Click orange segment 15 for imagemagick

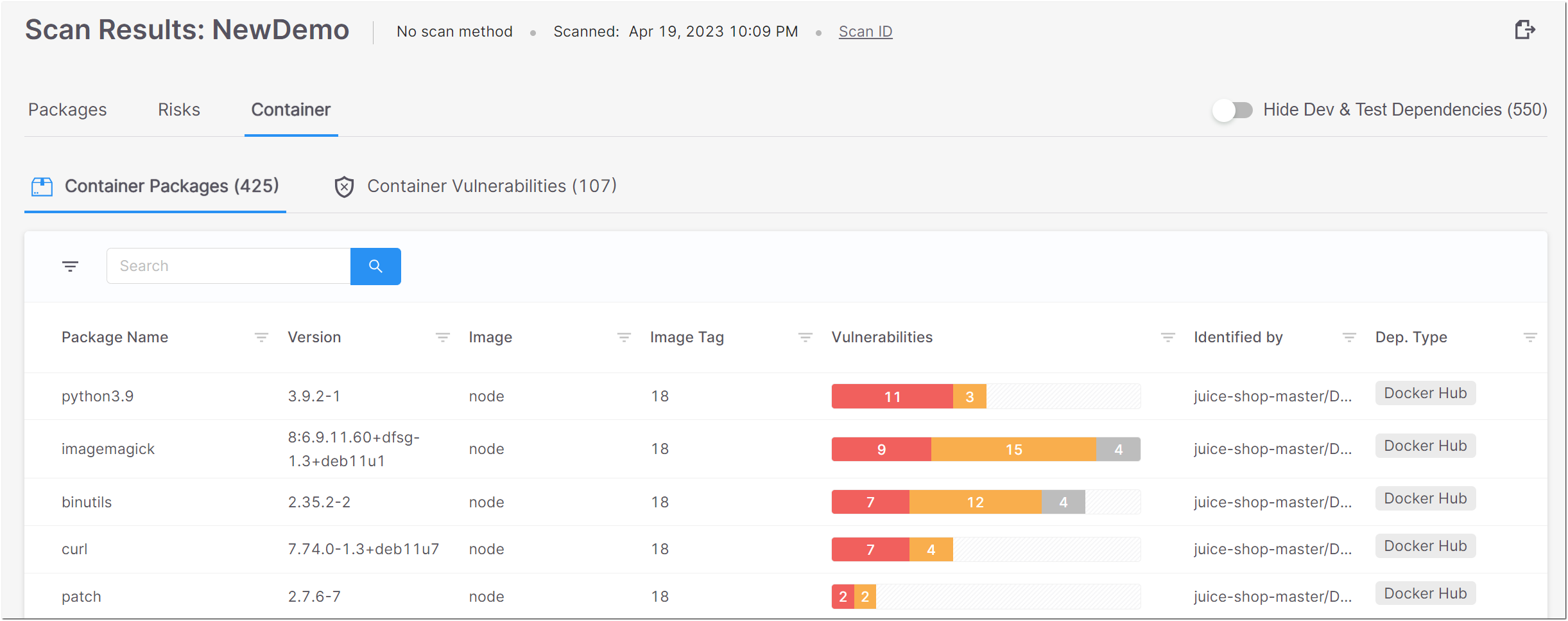(x=1013, y=449)
